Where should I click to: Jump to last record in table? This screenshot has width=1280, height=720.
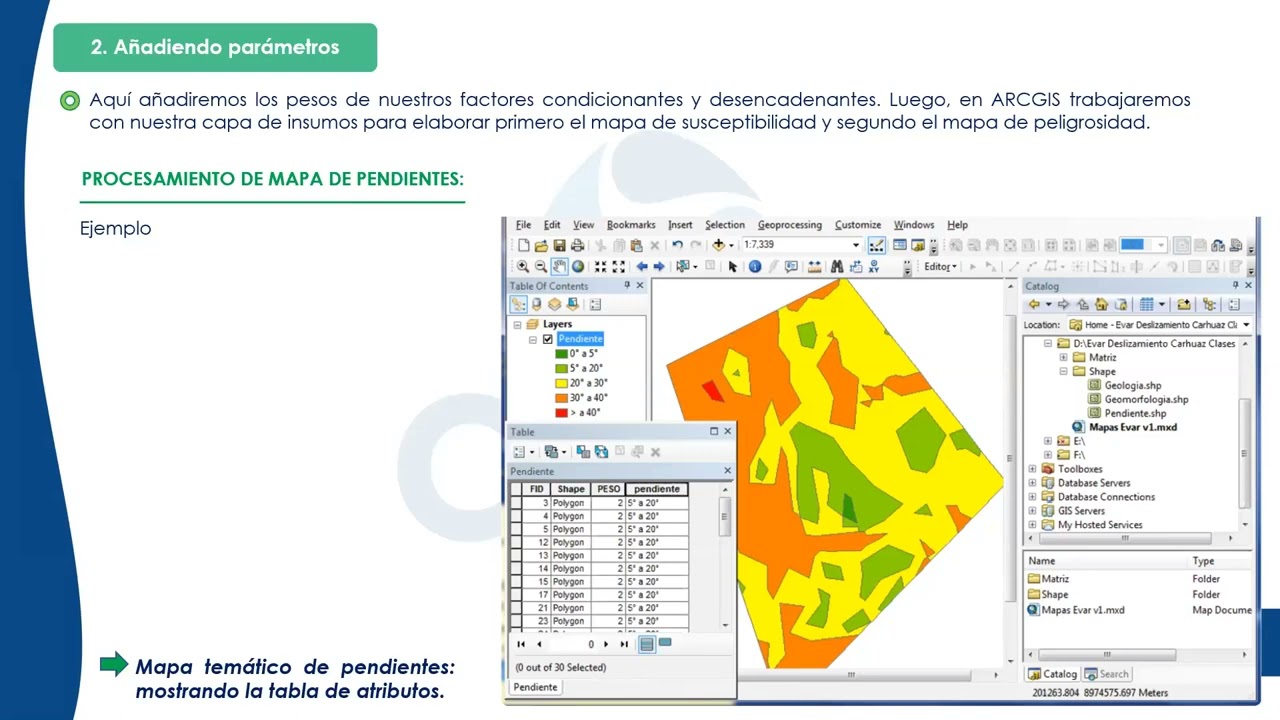[624, 645]
